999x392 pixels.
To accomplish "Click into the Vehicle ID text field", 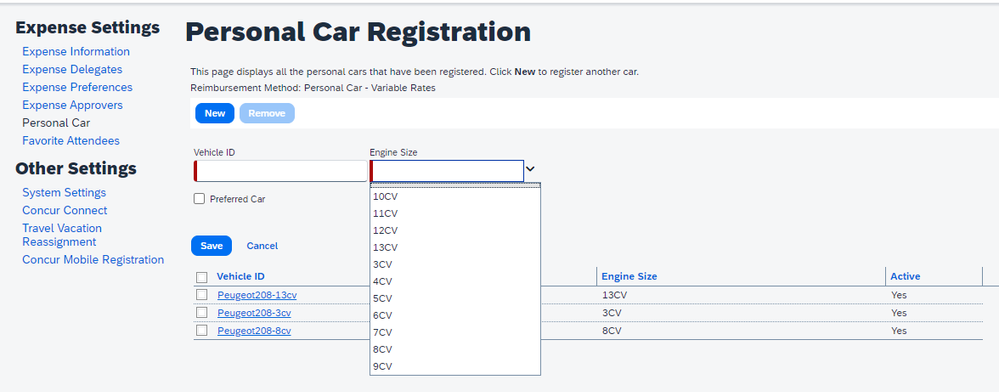I will pos(281,171).
